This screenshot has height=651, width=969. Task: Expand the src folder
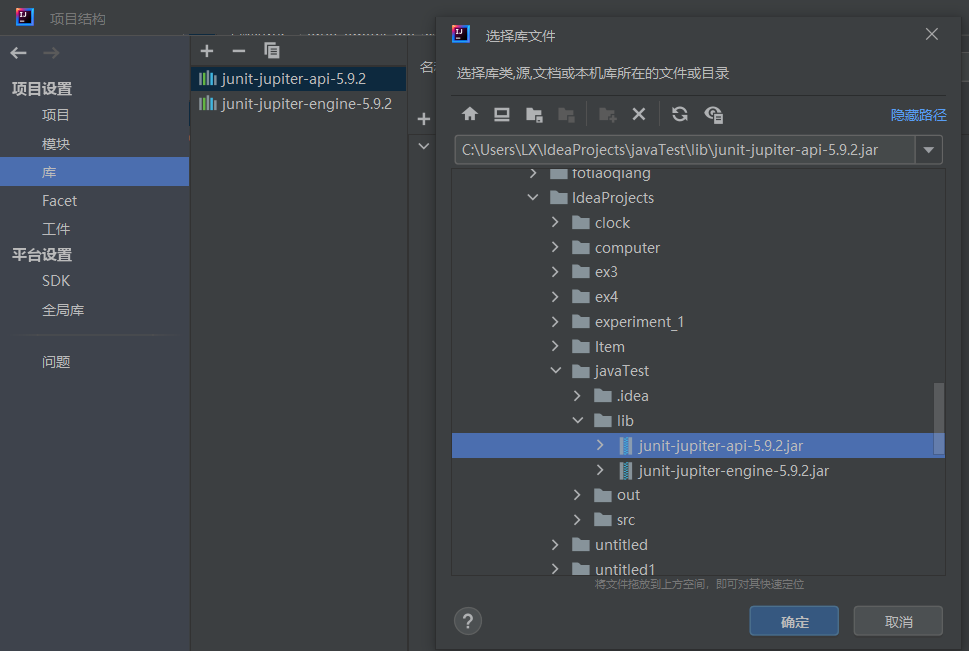[577, 520]
